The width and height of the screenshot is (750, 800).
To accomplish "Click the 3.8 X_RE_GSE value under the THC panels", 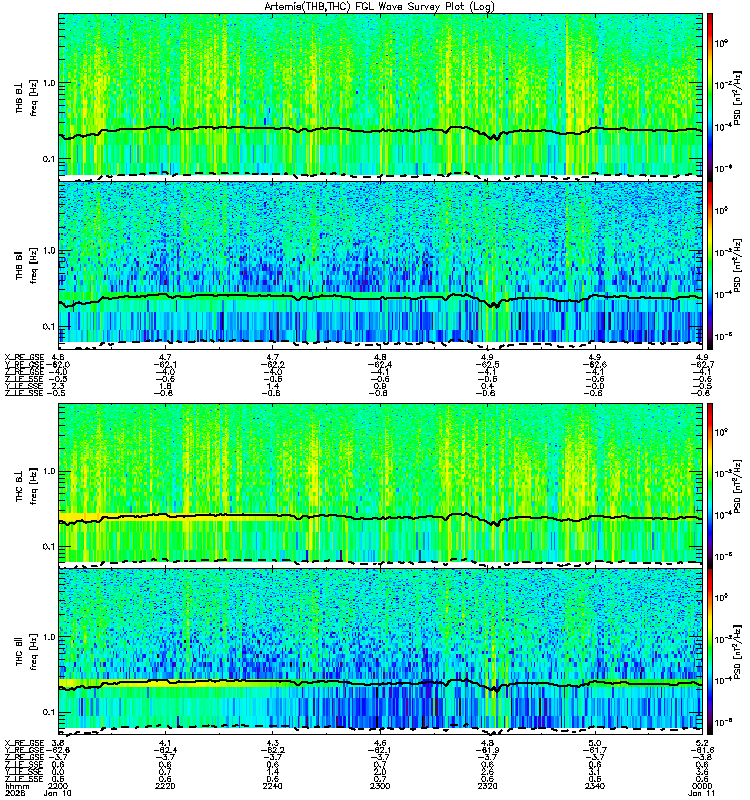I will click(x=58, y=743).
